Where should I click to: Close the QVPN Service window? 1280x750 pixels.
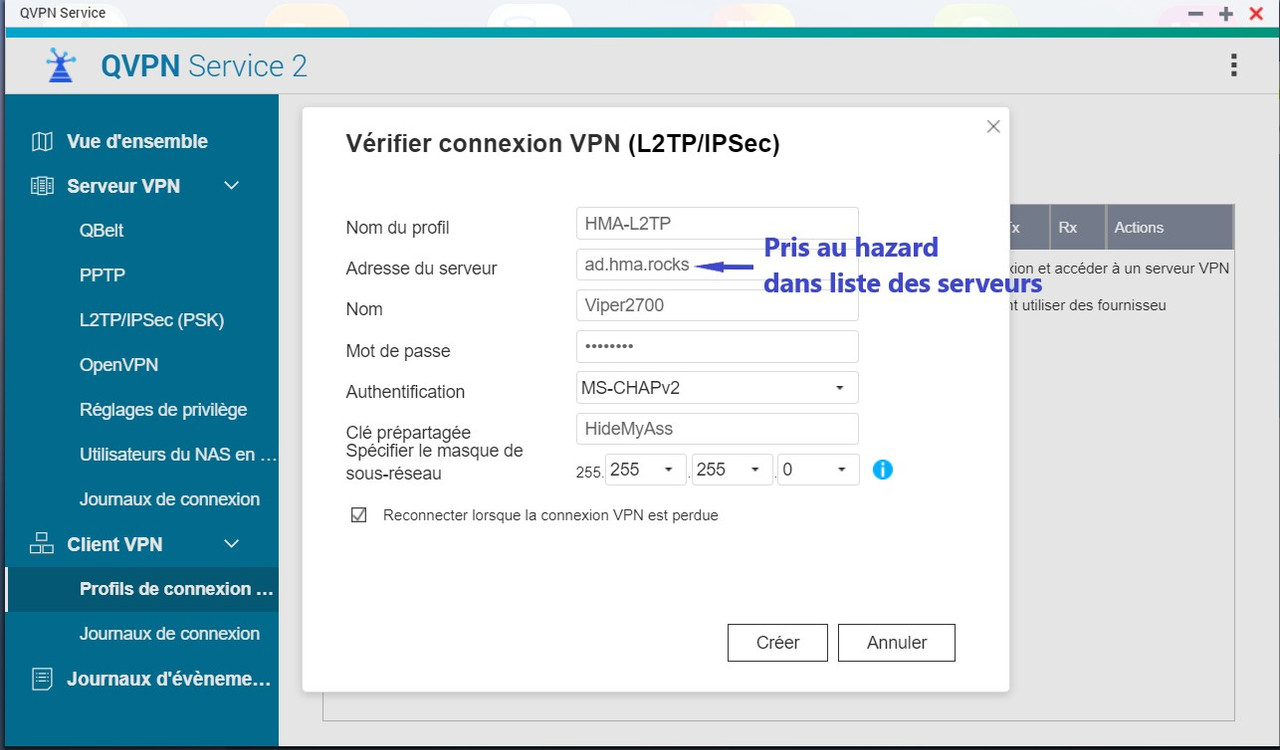[1256, 14]
